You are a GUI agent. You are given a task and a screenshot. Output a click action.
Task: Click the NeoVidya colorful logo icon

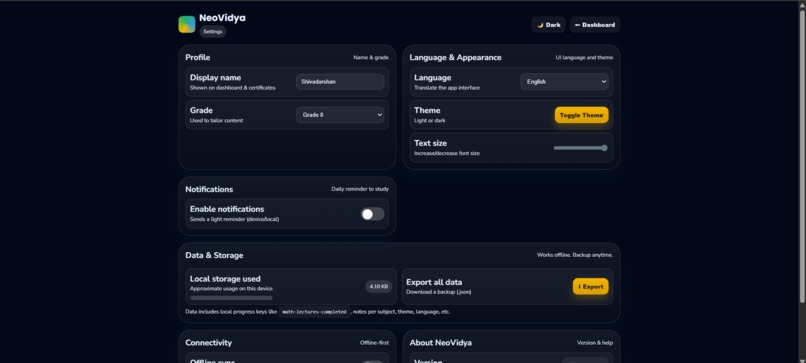coord(187,24)
